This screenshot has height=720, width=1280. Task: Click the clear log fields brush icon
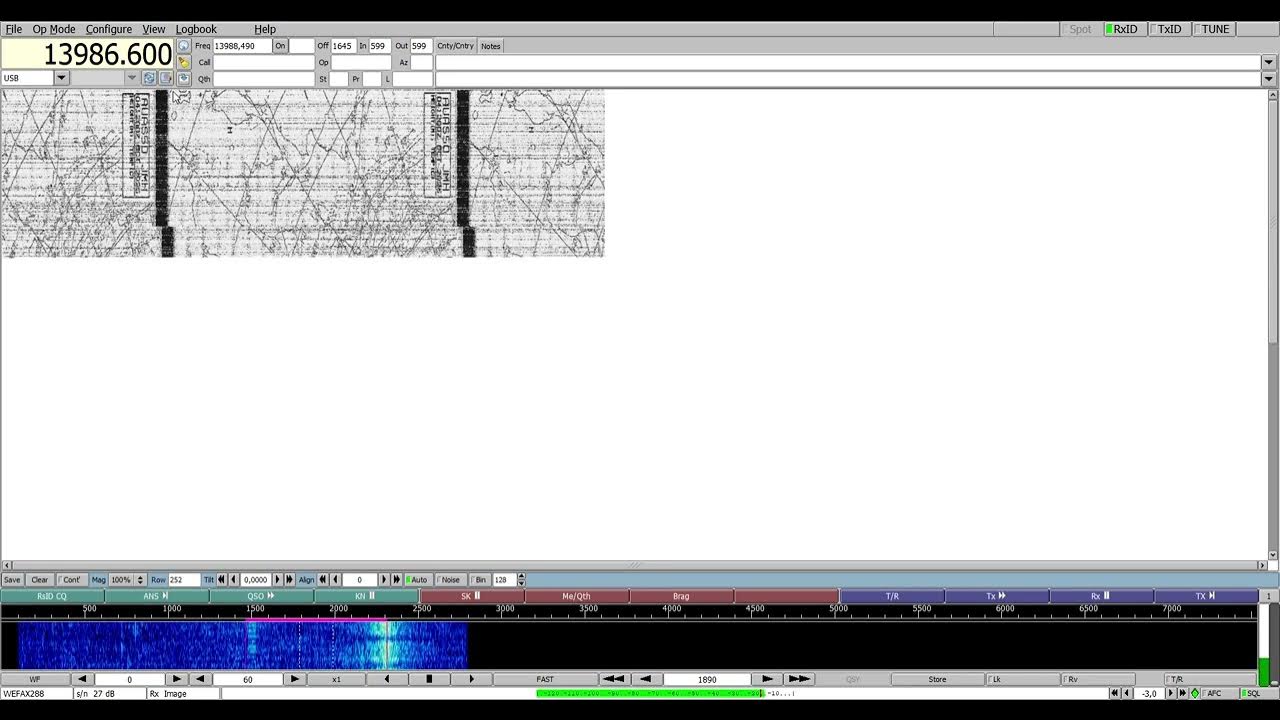click(184, 62)
